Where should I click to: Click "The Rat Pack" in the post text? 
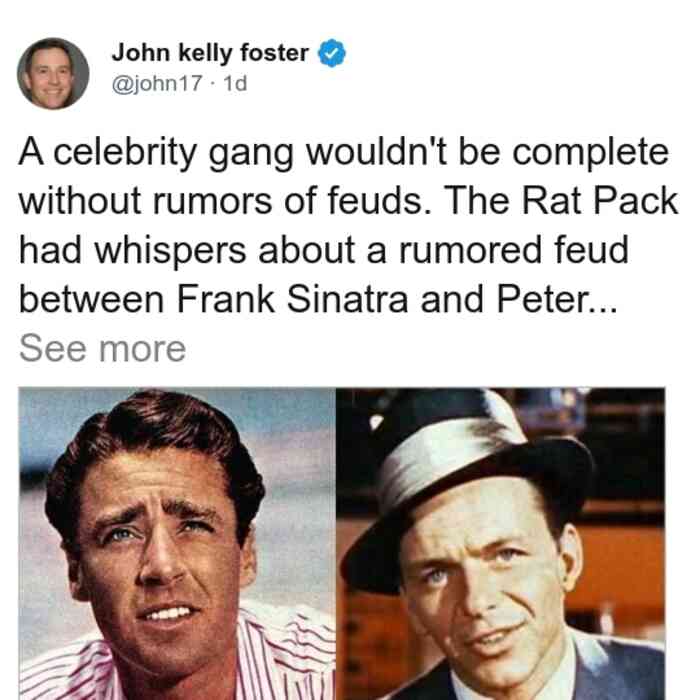561,200
